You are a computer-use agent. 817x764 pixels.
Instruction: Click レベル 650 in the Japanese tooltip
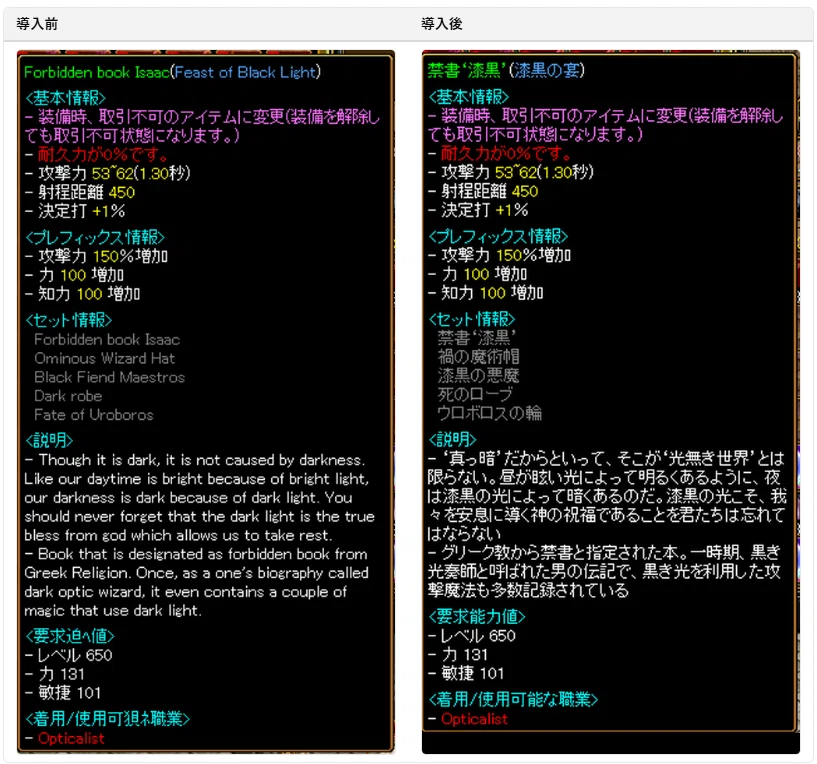click(472, 636)
